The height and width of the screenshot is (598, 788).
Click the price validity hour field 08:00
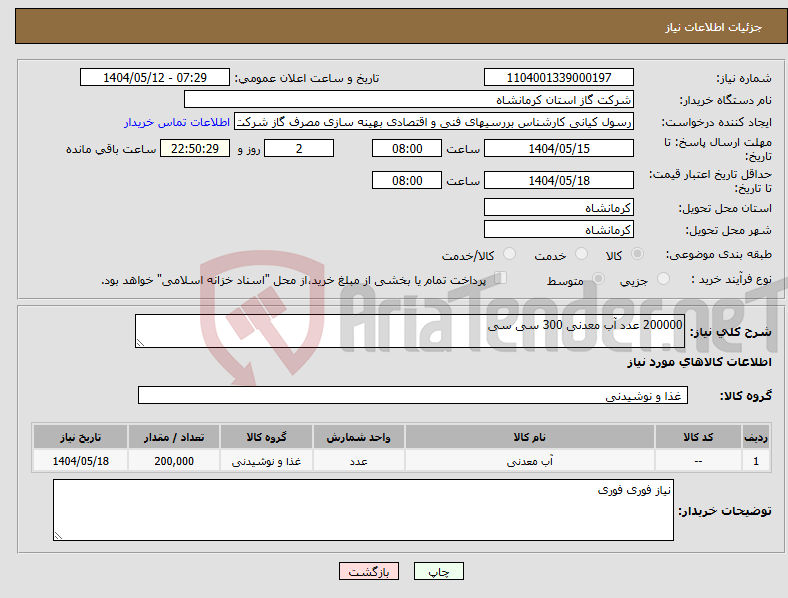[x=407, y=180]
